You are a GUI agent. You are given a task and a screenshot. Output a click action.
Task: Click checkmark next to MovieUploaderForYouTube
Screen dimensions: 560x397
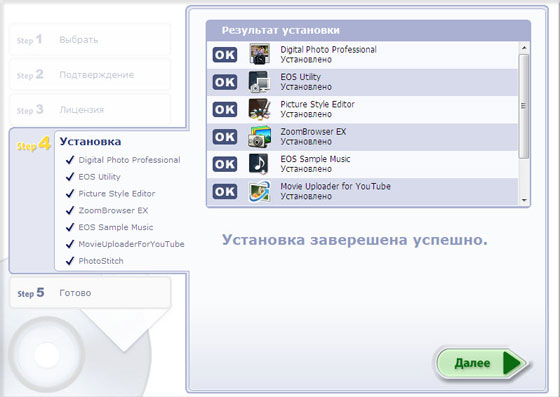(70, 244)
